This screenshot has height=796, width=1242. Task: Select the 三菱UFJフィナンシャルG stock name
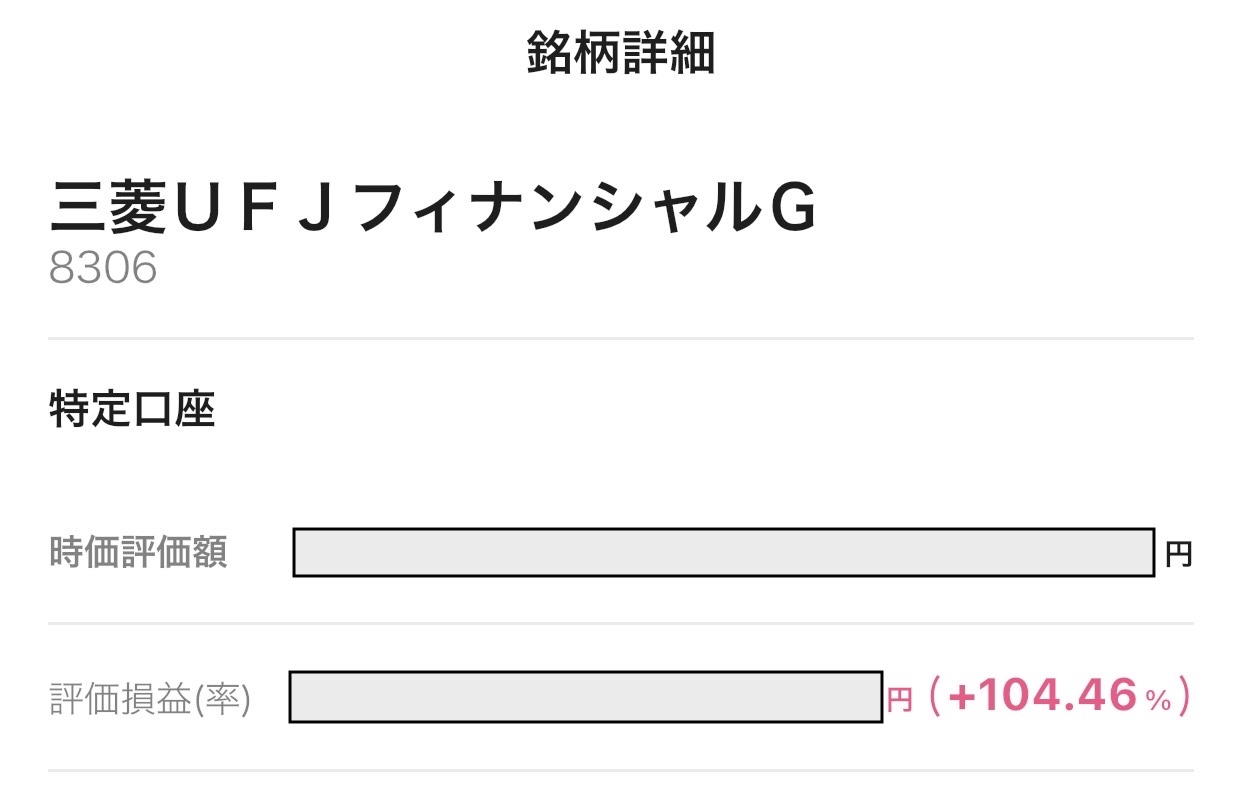pos(433,211)
